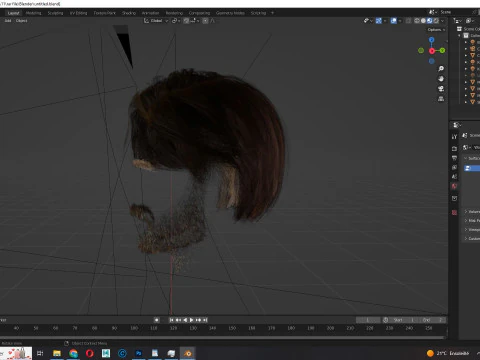Click the blue Z axis on navigation gizmo

tap(432, 40)
